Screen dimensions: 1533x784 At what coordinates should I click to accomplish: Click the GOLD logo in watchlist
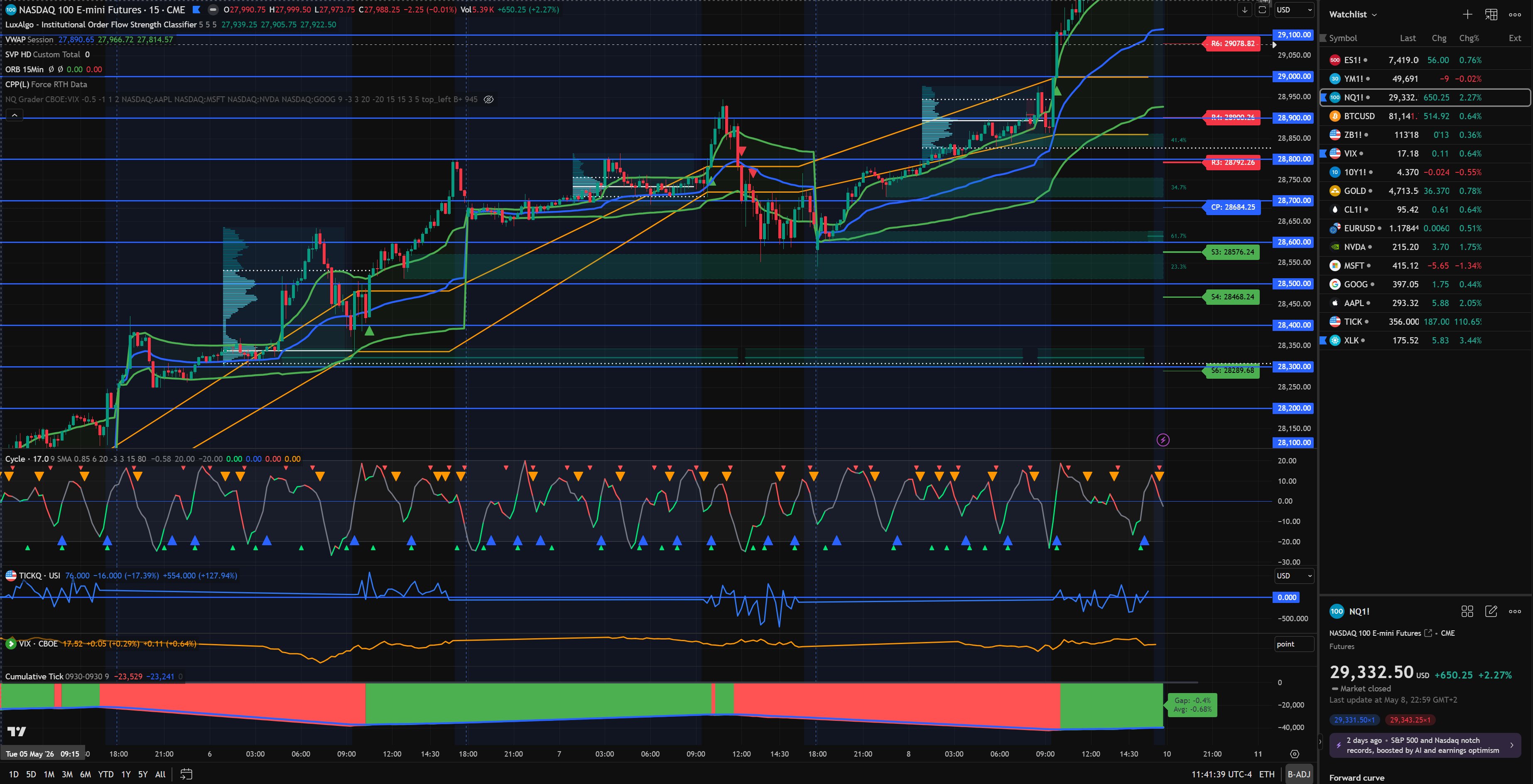coord(1335,191)
